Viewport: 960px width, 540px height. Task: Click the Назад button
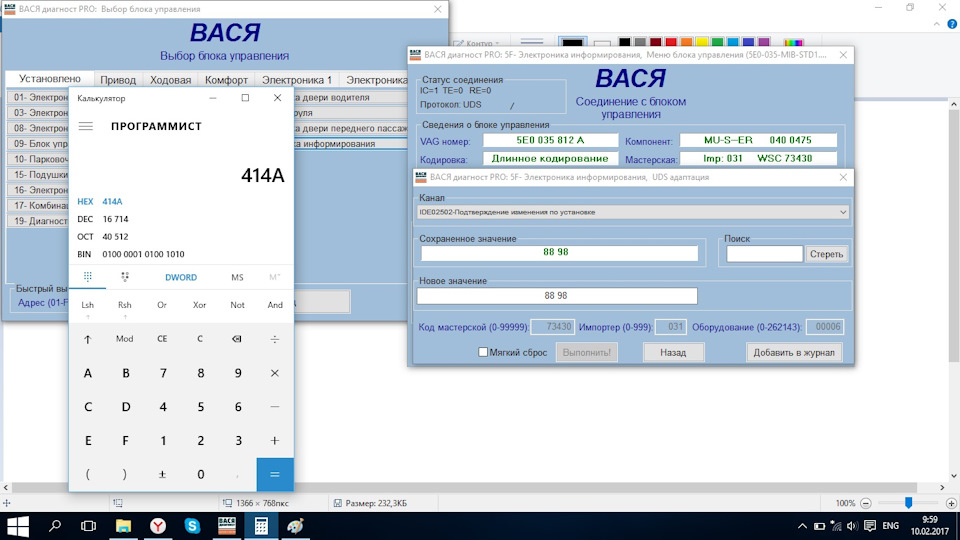tap(673, 352)
